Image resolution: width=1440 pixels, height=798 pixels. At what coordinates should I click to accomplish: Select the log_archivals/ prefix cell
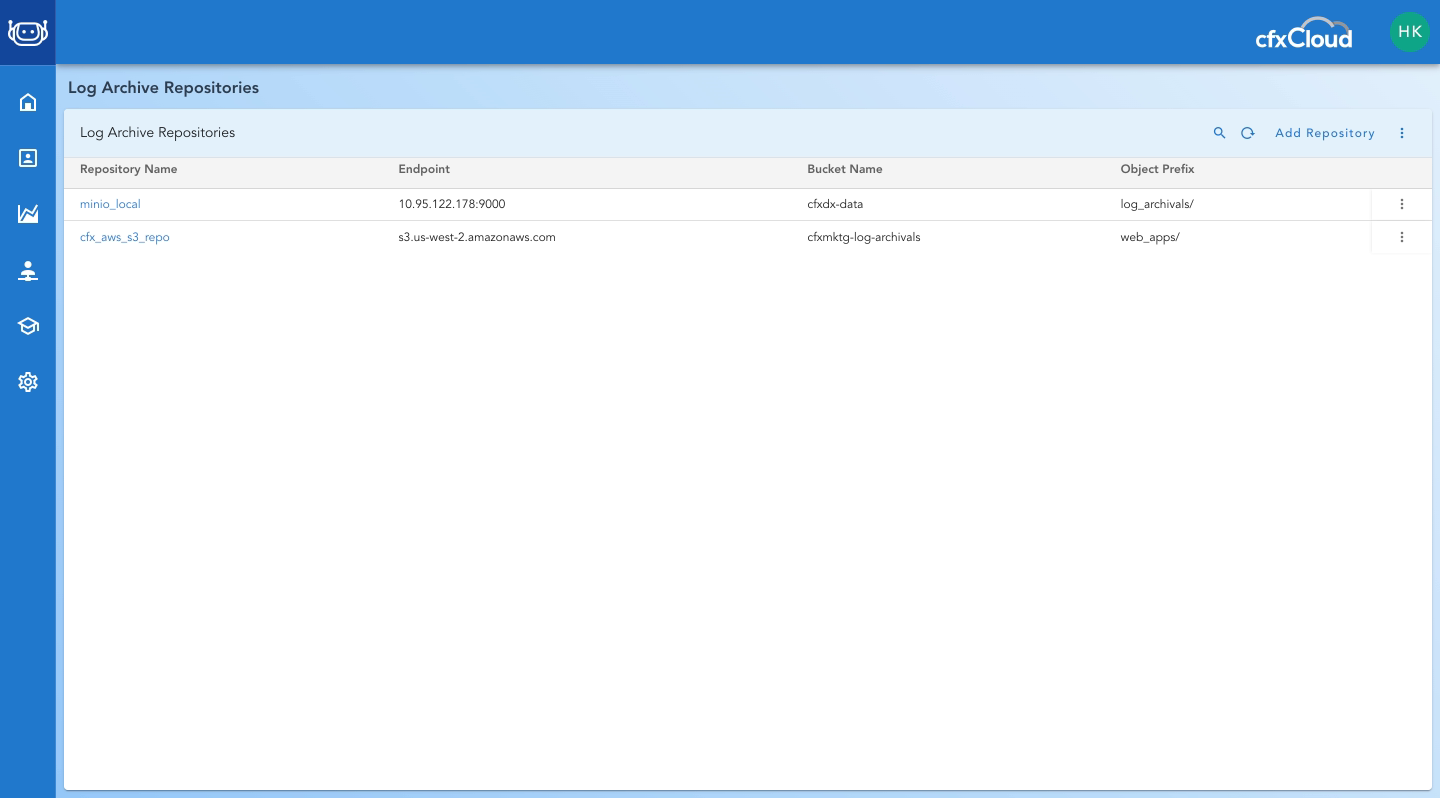[x=1157, y=204]
